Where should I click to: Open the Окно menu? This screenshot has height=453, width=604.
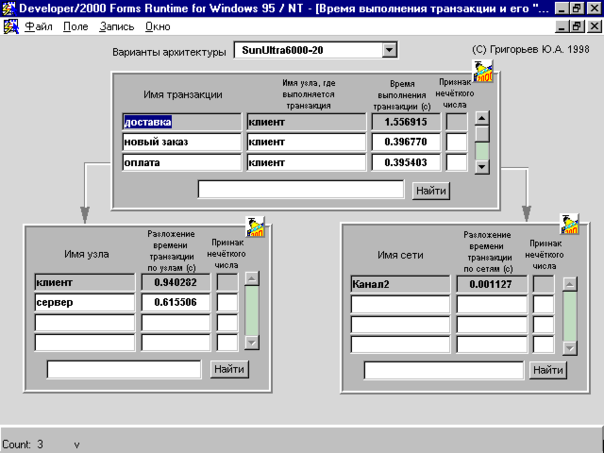(x=158, y=27)
